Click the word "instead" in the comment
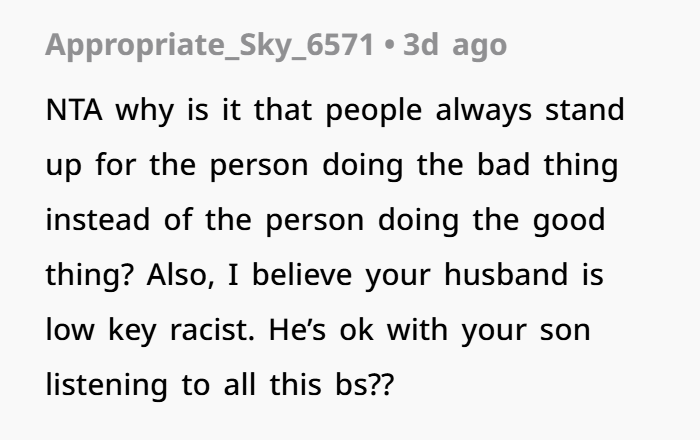 click(x=97, y=220)
